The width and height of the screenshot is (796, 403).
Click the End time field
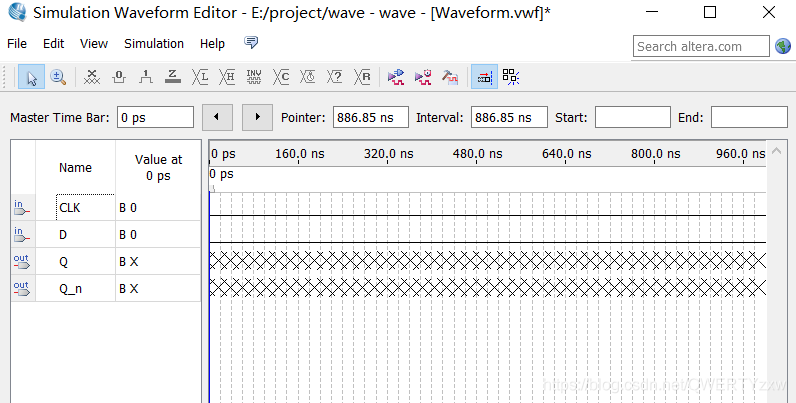click(749, 117)
